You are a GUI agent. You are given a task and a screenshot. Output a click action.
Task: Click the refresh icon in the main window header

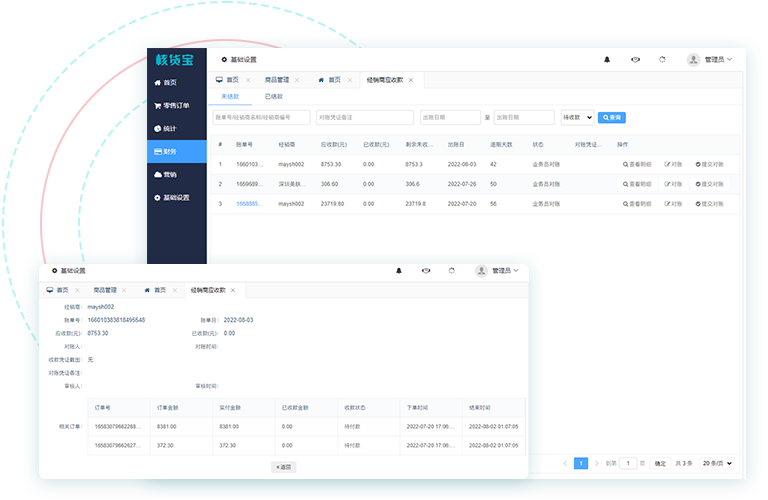[x=662, y=60]
